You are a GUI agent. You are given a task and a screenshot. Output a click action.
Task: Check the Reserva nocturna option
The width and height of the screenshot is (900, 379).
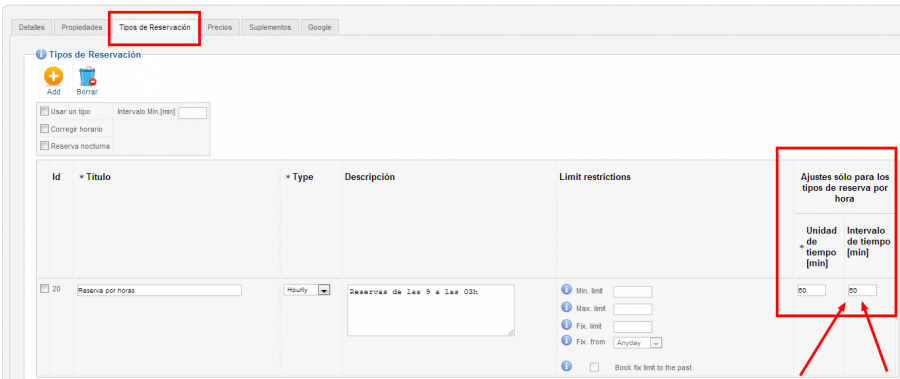[x=44, y=146]
